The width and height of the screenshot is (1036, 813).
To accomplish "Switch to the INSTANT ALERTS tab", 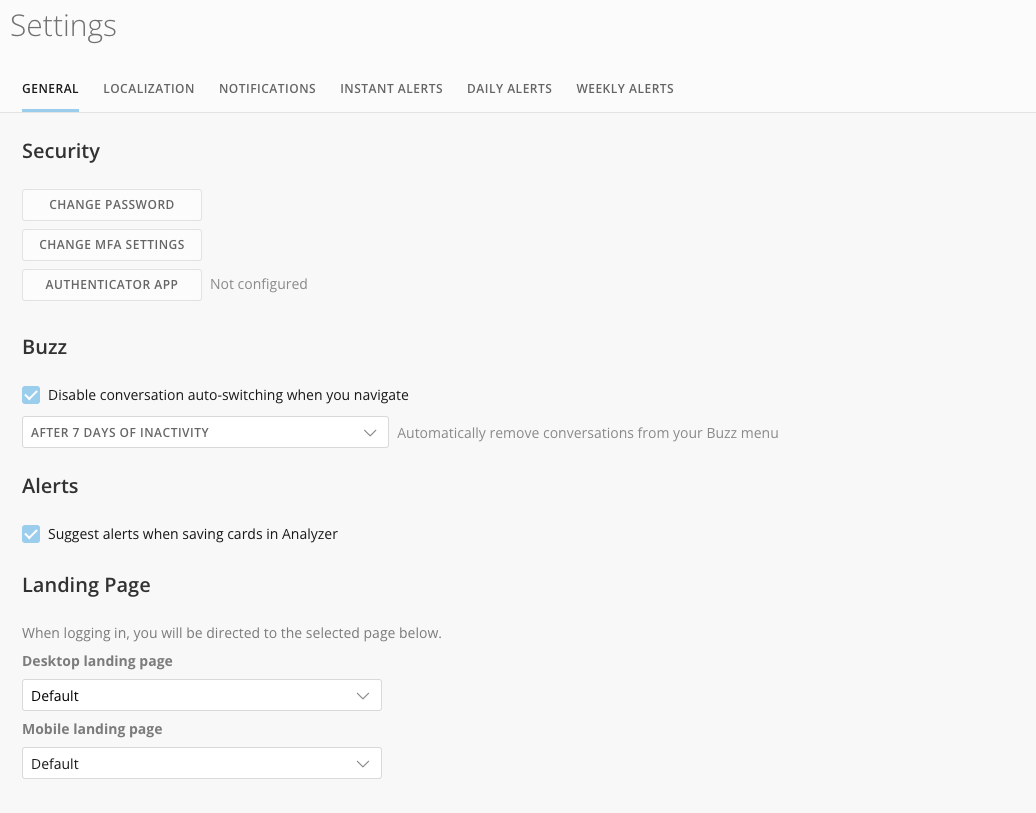I will [x=391, y=88].
